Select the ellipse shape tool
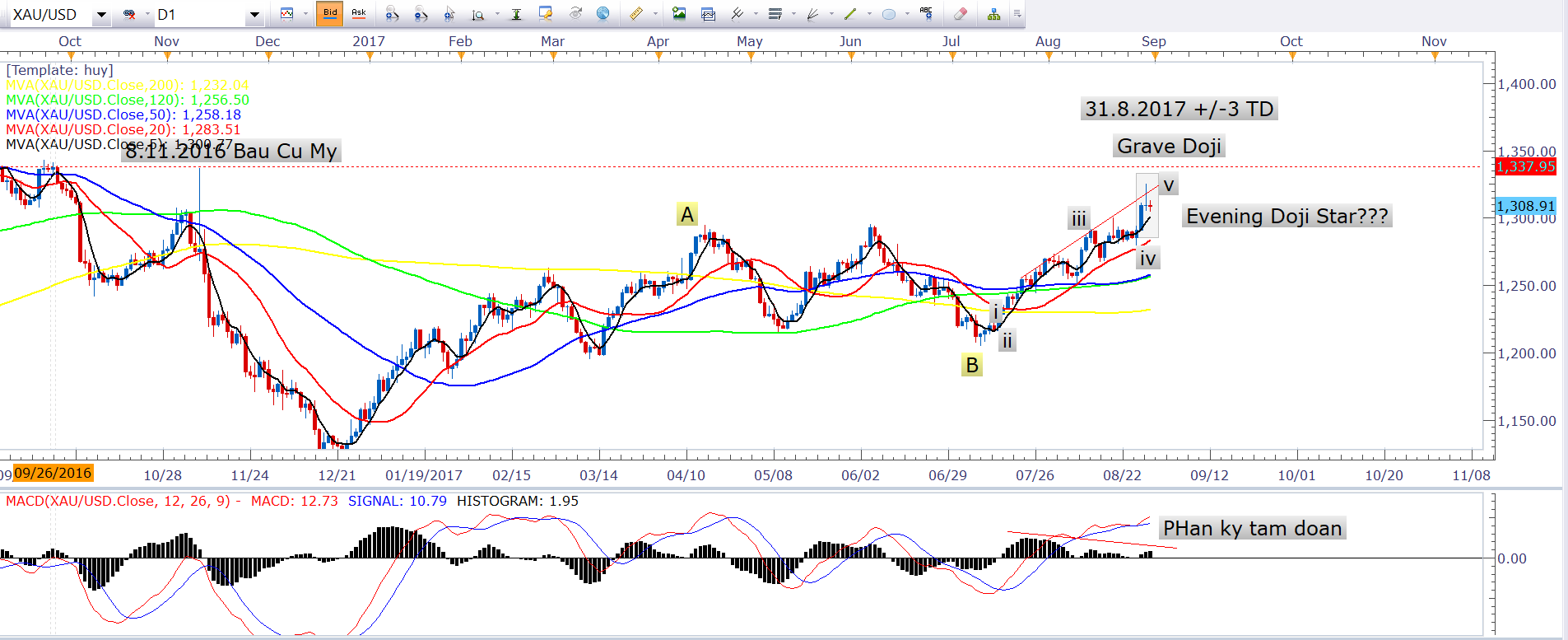This screenshot has width=1568, height=640. pos(889,14)
